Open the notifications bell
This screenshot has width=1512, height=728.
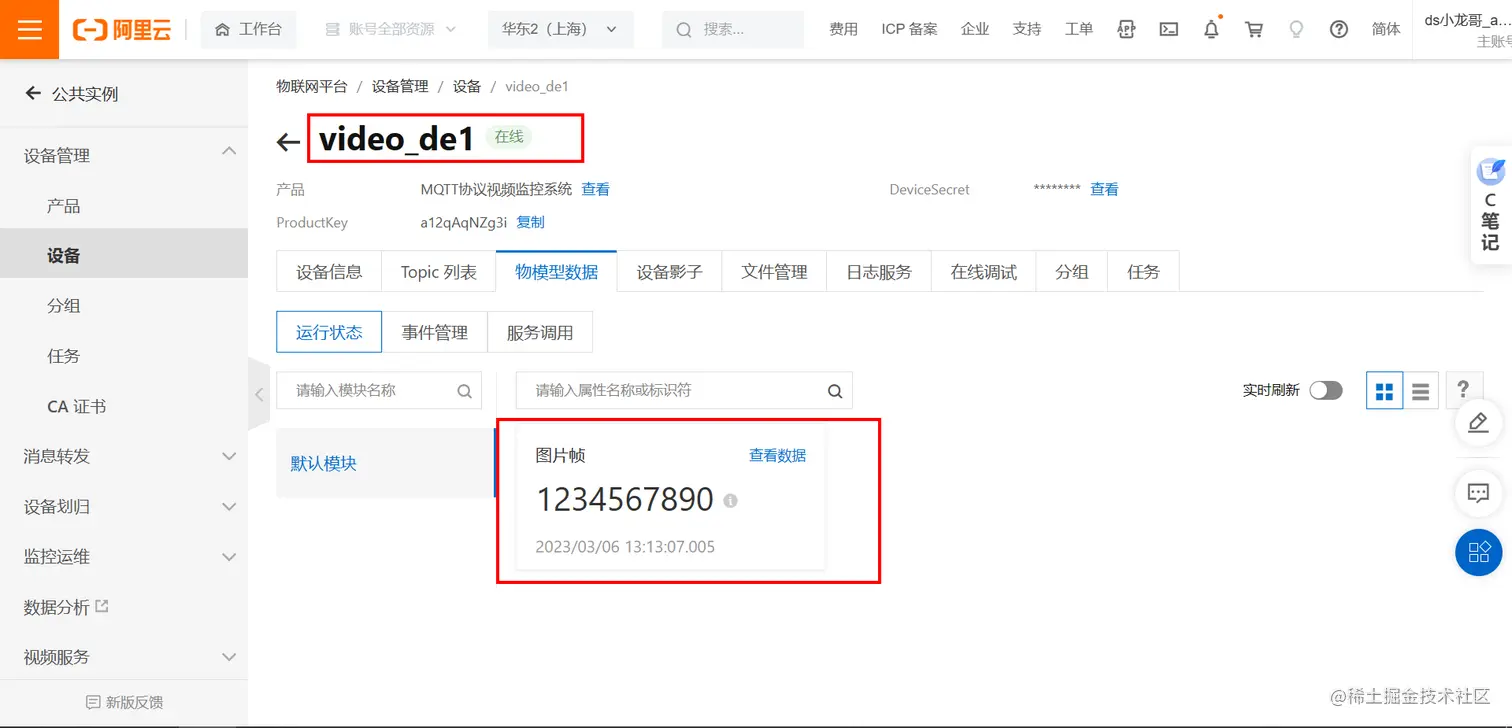pyautogui.click(x=1211, y=29)
